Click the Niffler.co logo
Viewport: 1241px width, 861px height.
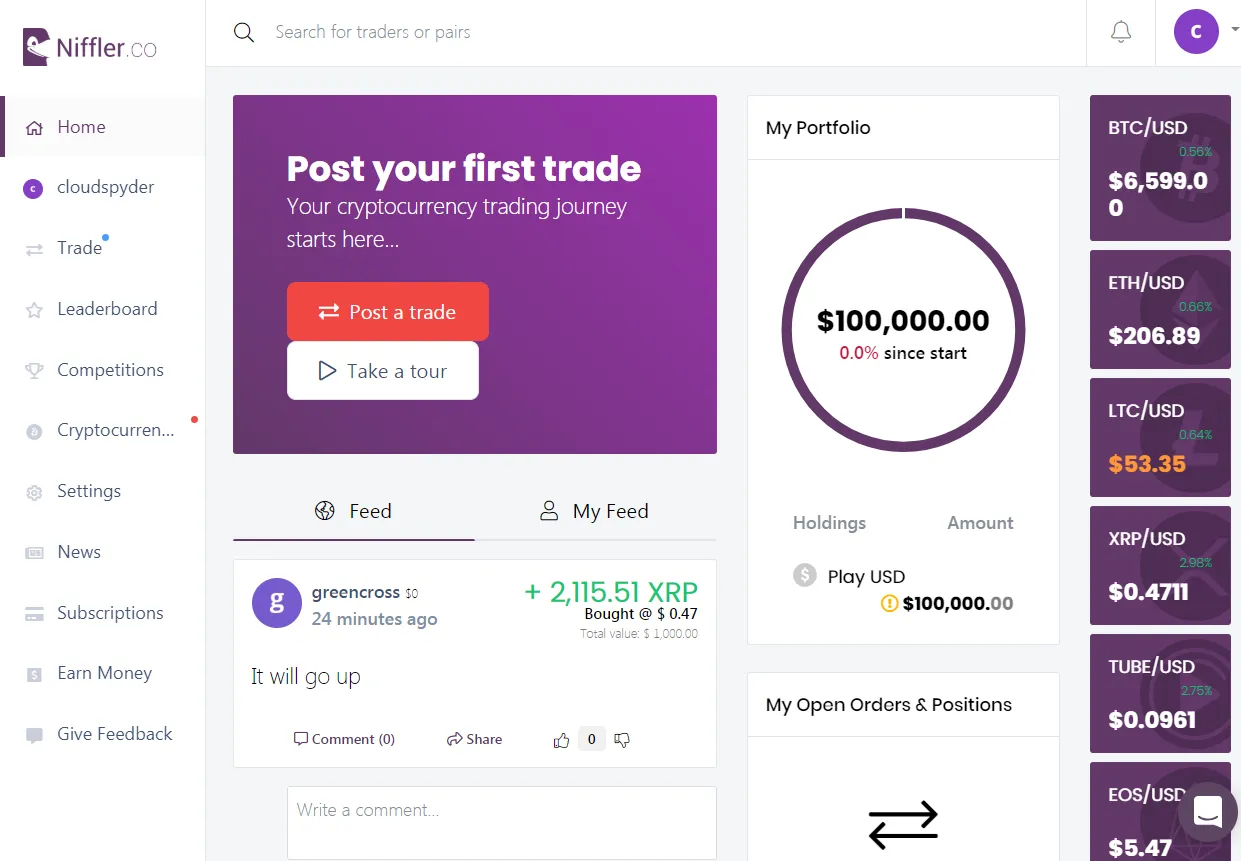tap(90, 47)
